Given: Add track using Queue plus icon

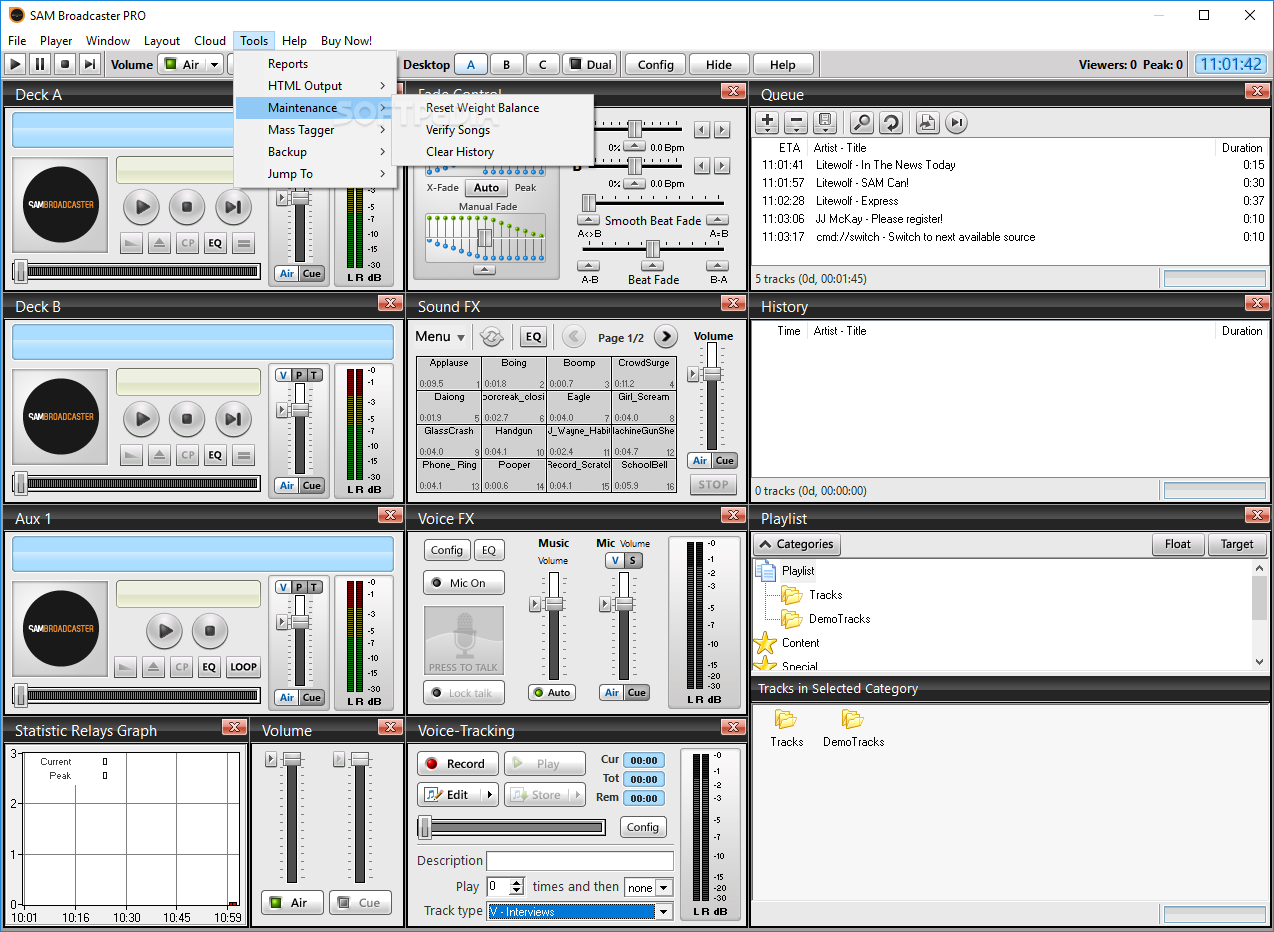Looking at the screenshot, I should (x=767, y=123).
